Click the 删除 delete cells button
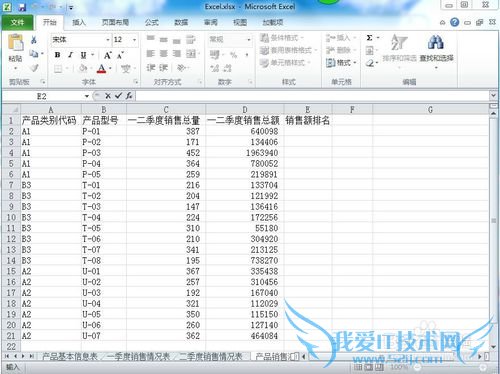 [341, 50]
